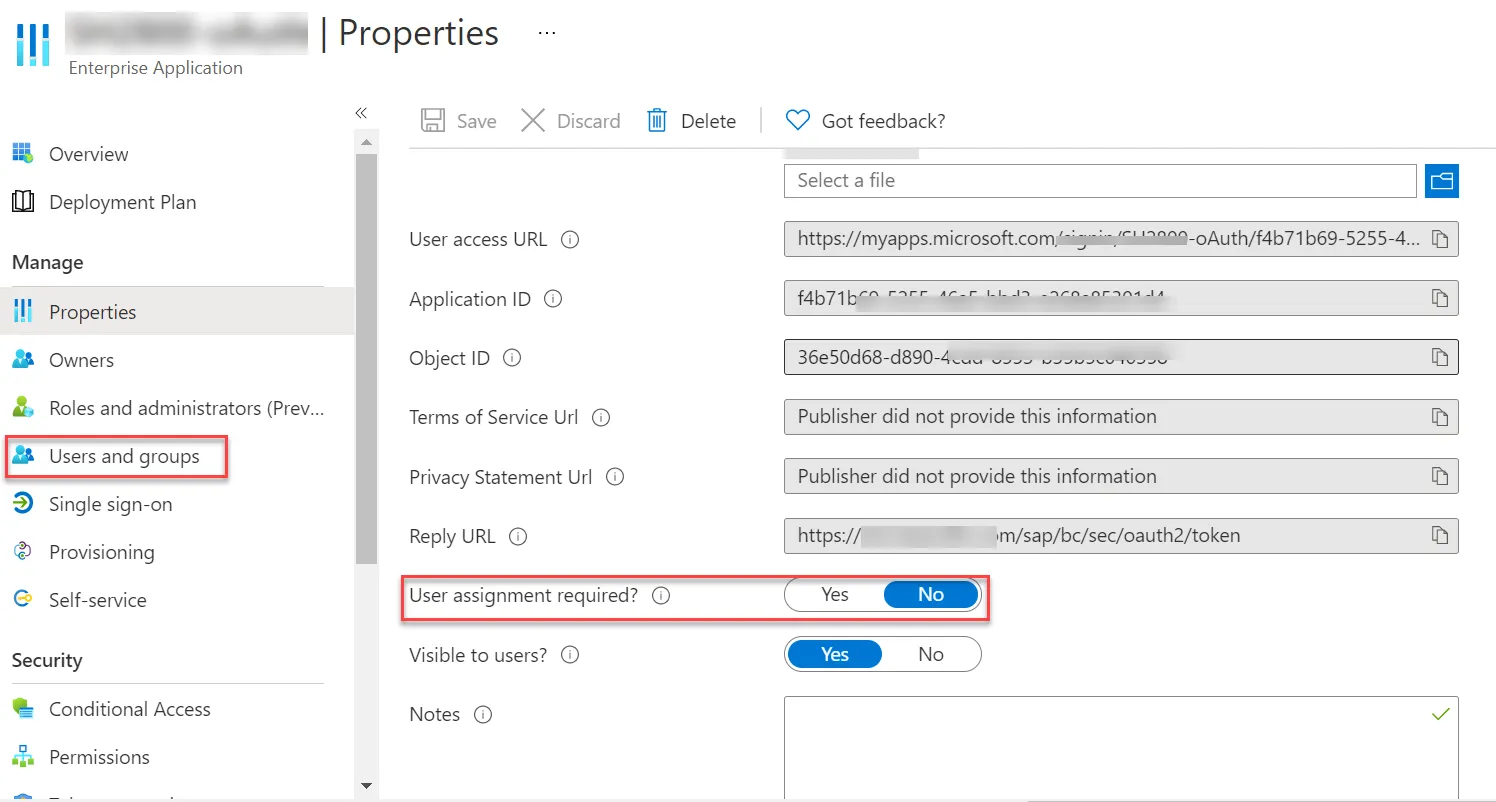Set Visible to users to Yes

tap(835, 654)
